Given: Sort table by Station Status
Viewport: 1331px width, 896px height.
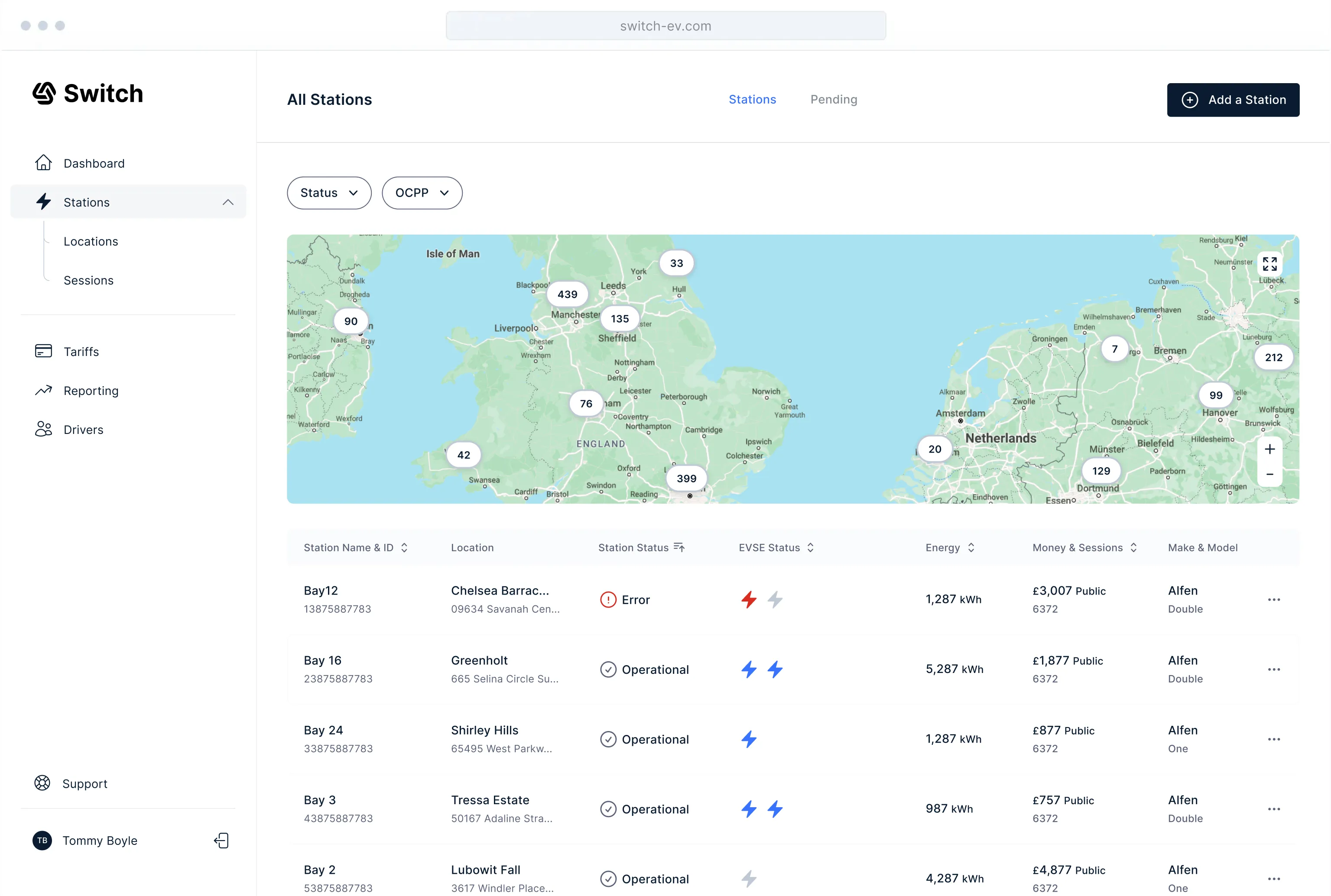Looking at the screenshot, I should coord(678,547).
